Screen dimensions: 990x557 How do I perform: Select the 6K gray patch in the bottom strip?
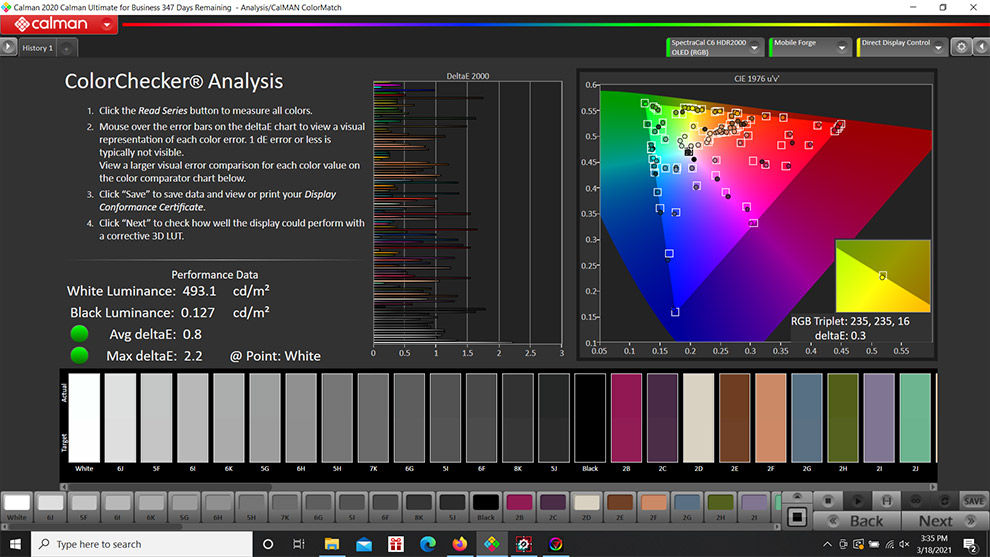pos(151,506)
